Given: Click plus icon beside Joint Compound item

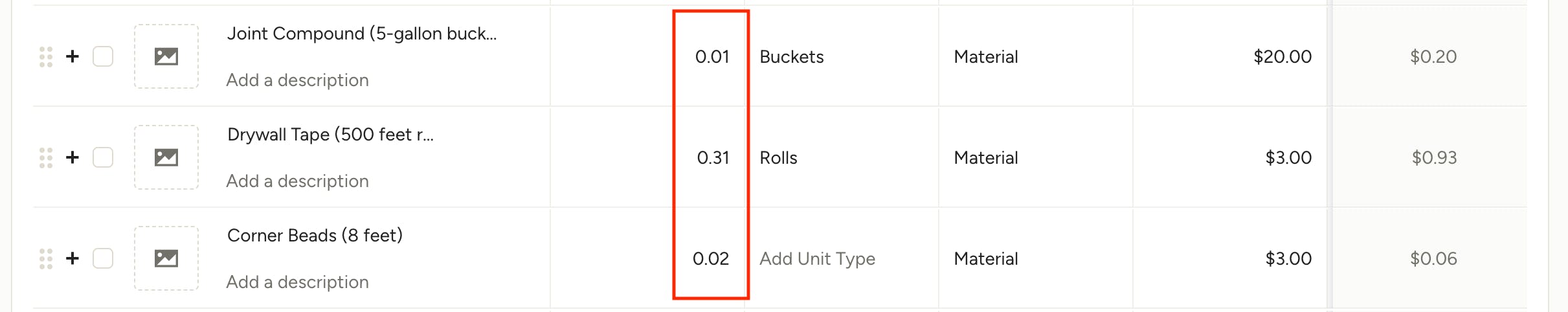Looking at the screenshot, I should (x=73, y=57).
